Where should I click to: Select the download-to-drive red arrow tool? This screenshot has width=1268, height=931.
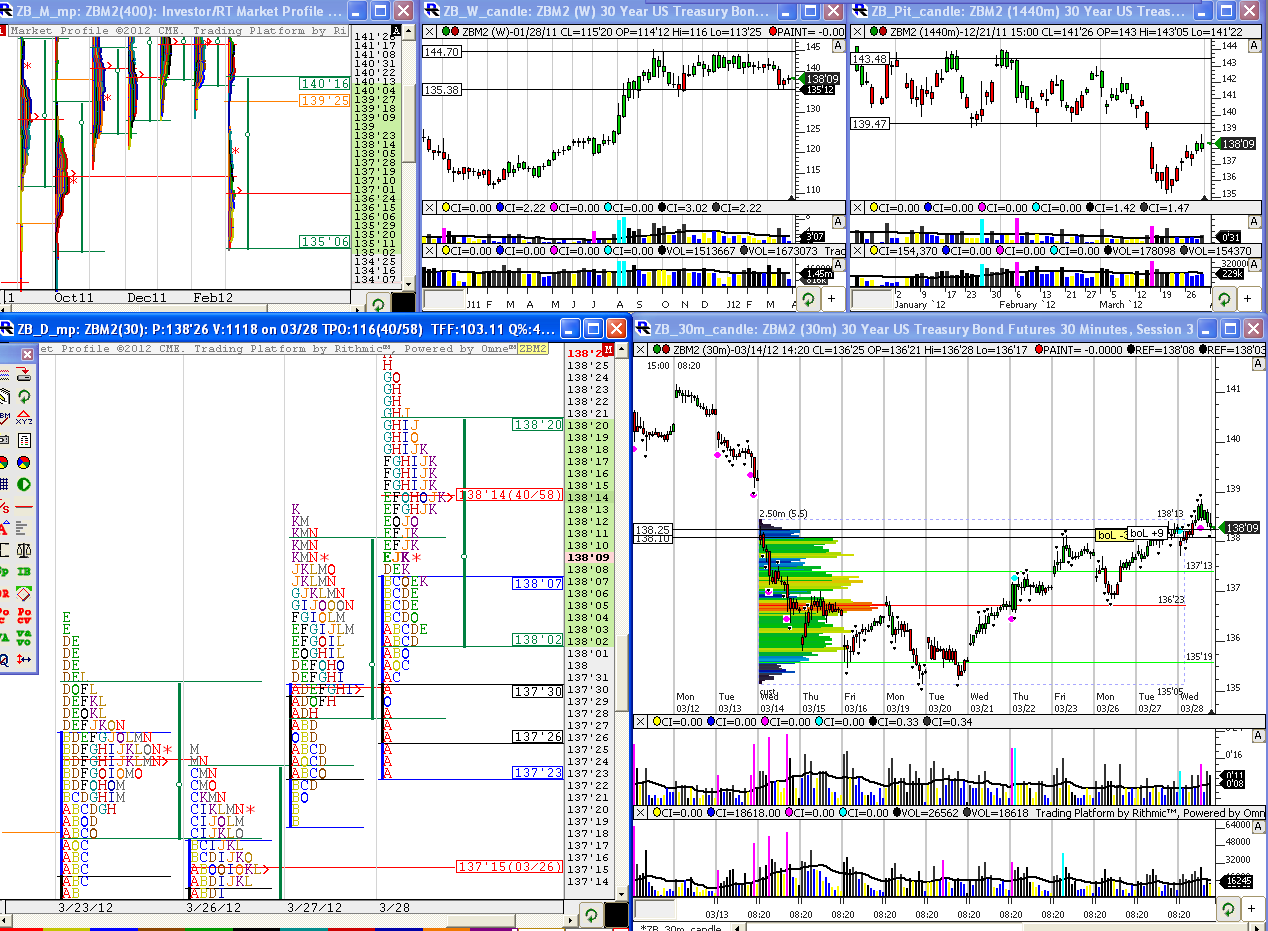tap(24, 374)
